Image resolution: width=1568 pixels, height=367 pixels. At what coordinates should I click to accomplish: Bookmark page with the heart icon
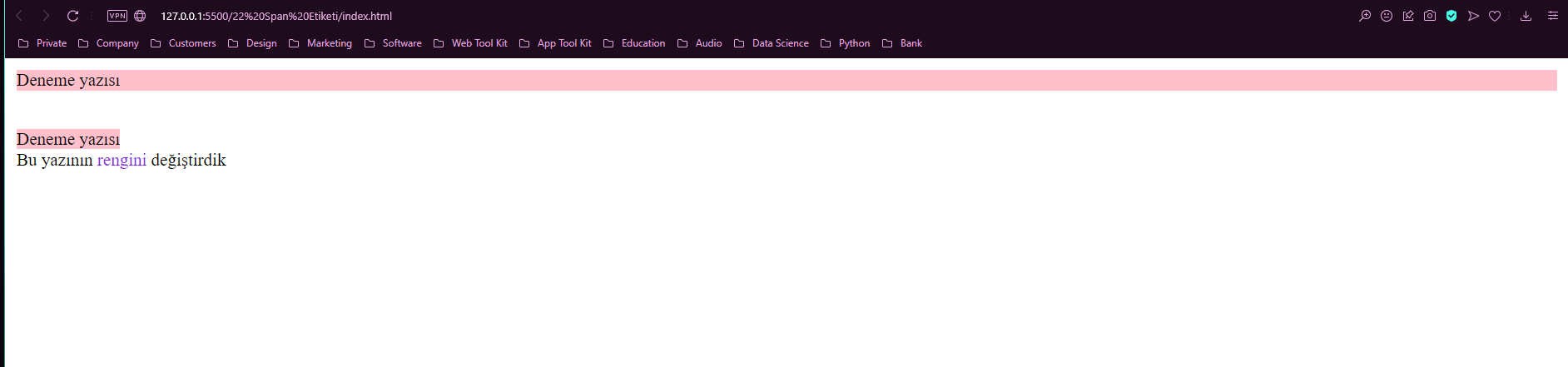click(x=1495, y=16)
